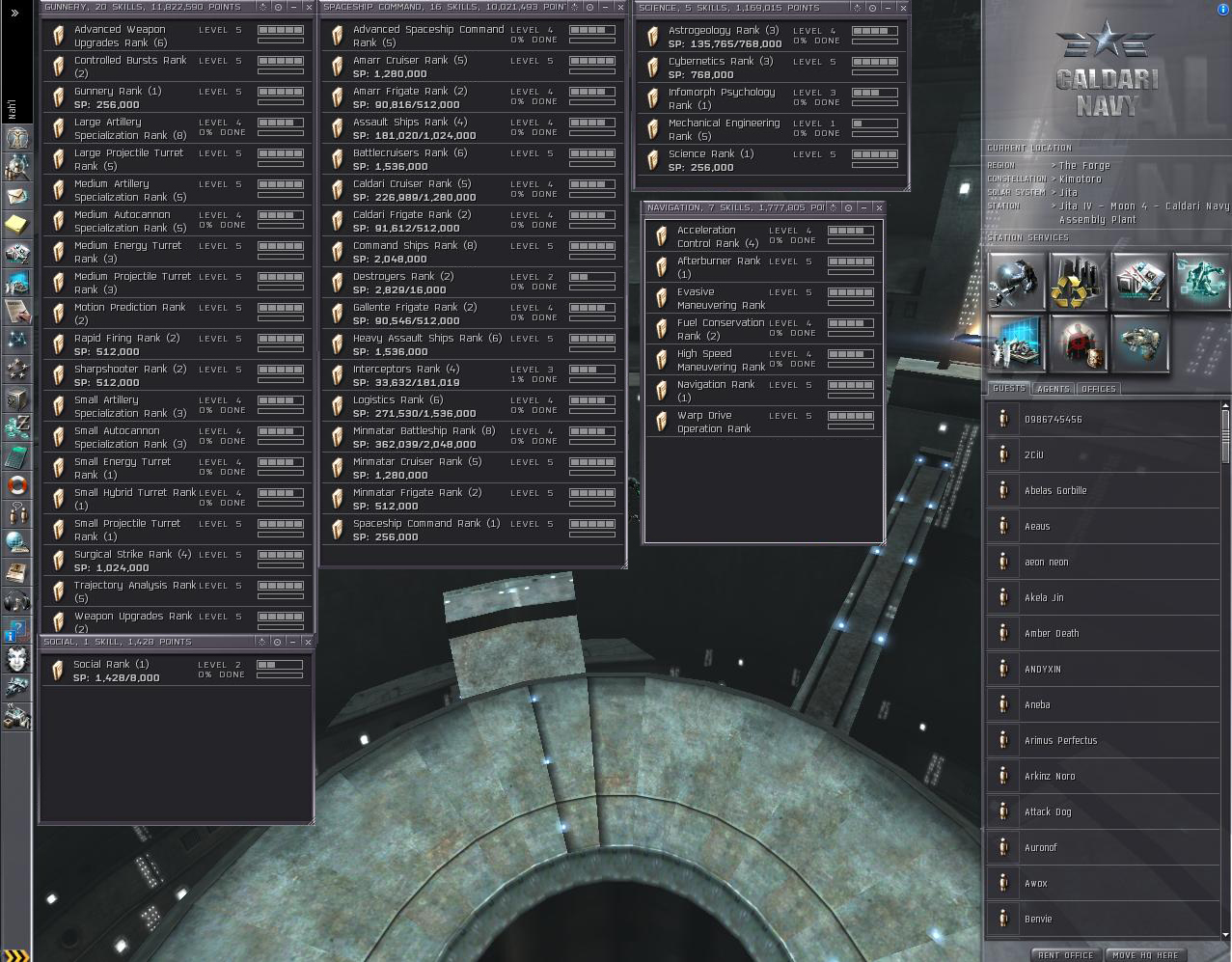The image size is (1232, 962).
Task: Switch to the Guests tab
Action: pos(1008,389)
